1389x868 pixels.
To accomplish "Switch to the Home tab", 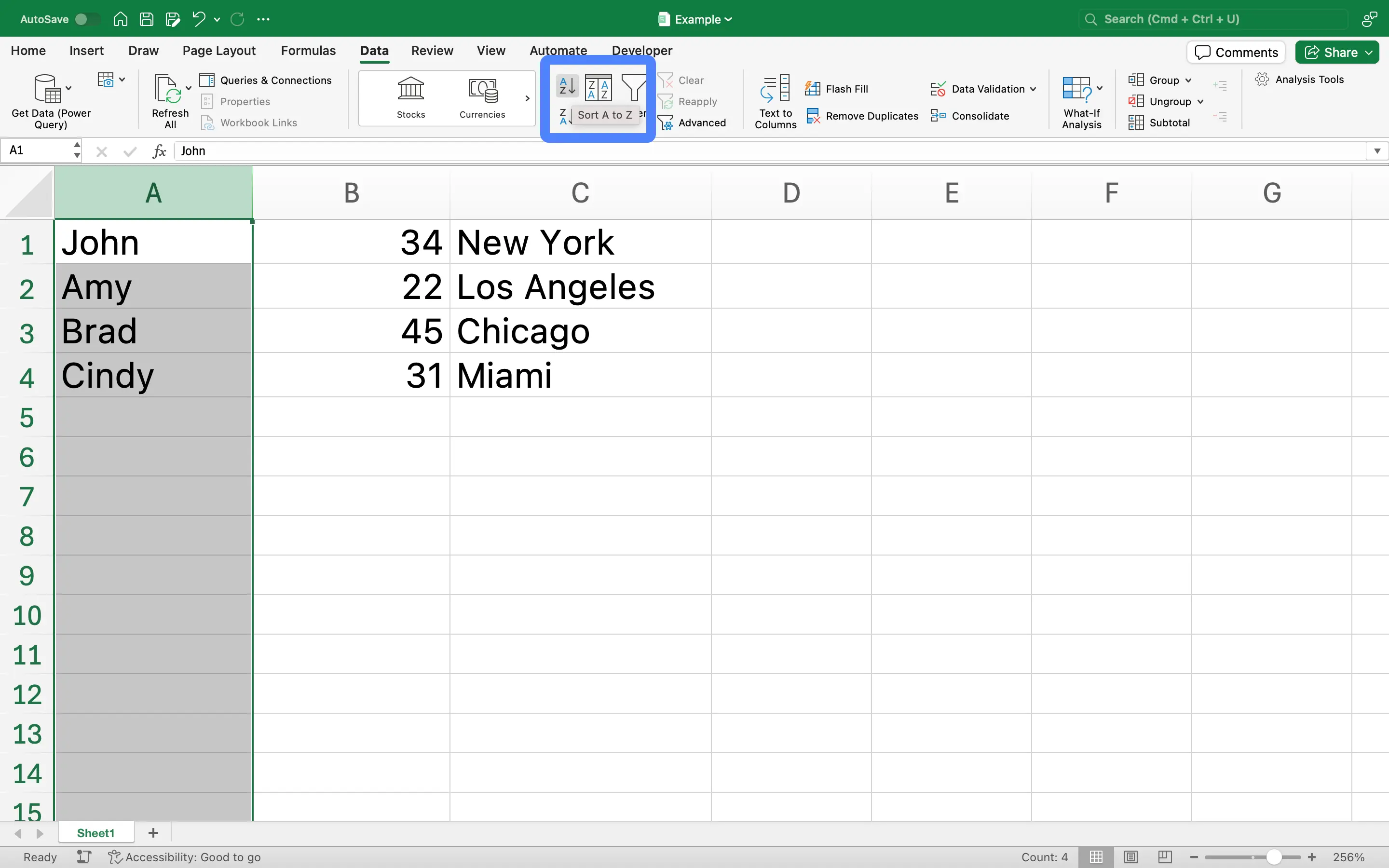I will (28, 51).
